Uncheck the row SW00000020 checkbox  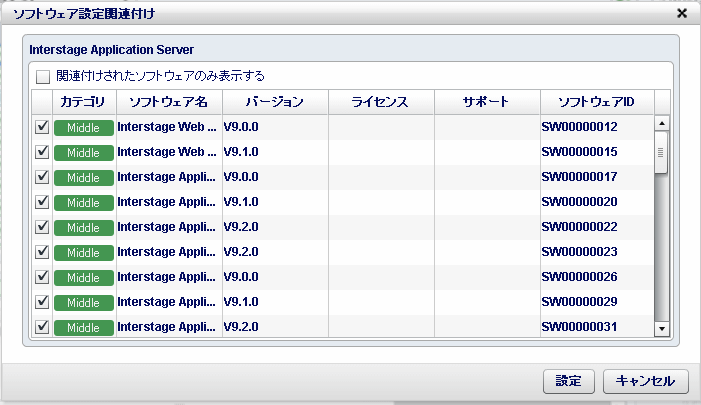(42, 202)
